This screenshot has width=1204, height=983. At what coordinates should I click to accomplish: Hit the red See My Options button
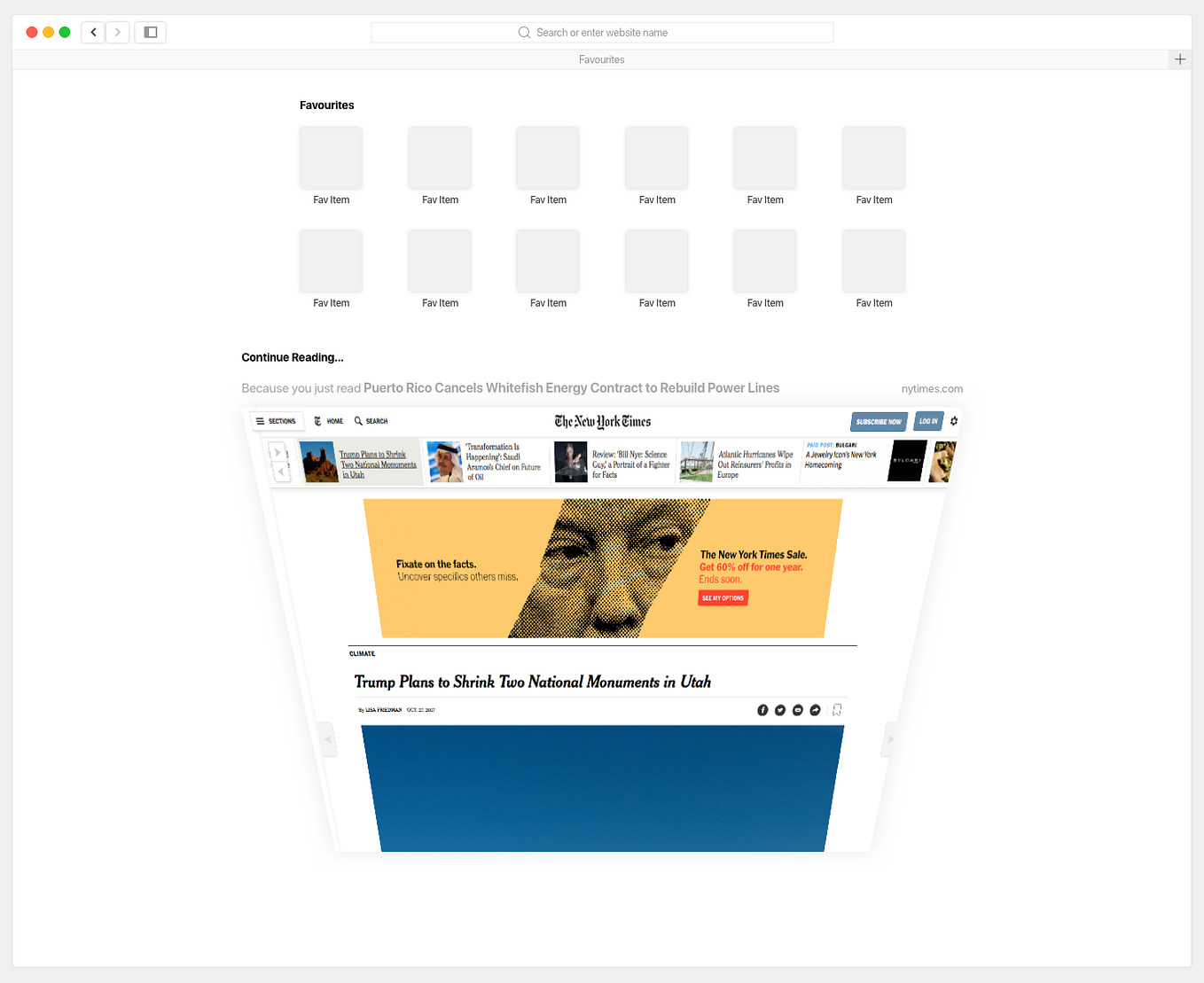tap(723, 597)
